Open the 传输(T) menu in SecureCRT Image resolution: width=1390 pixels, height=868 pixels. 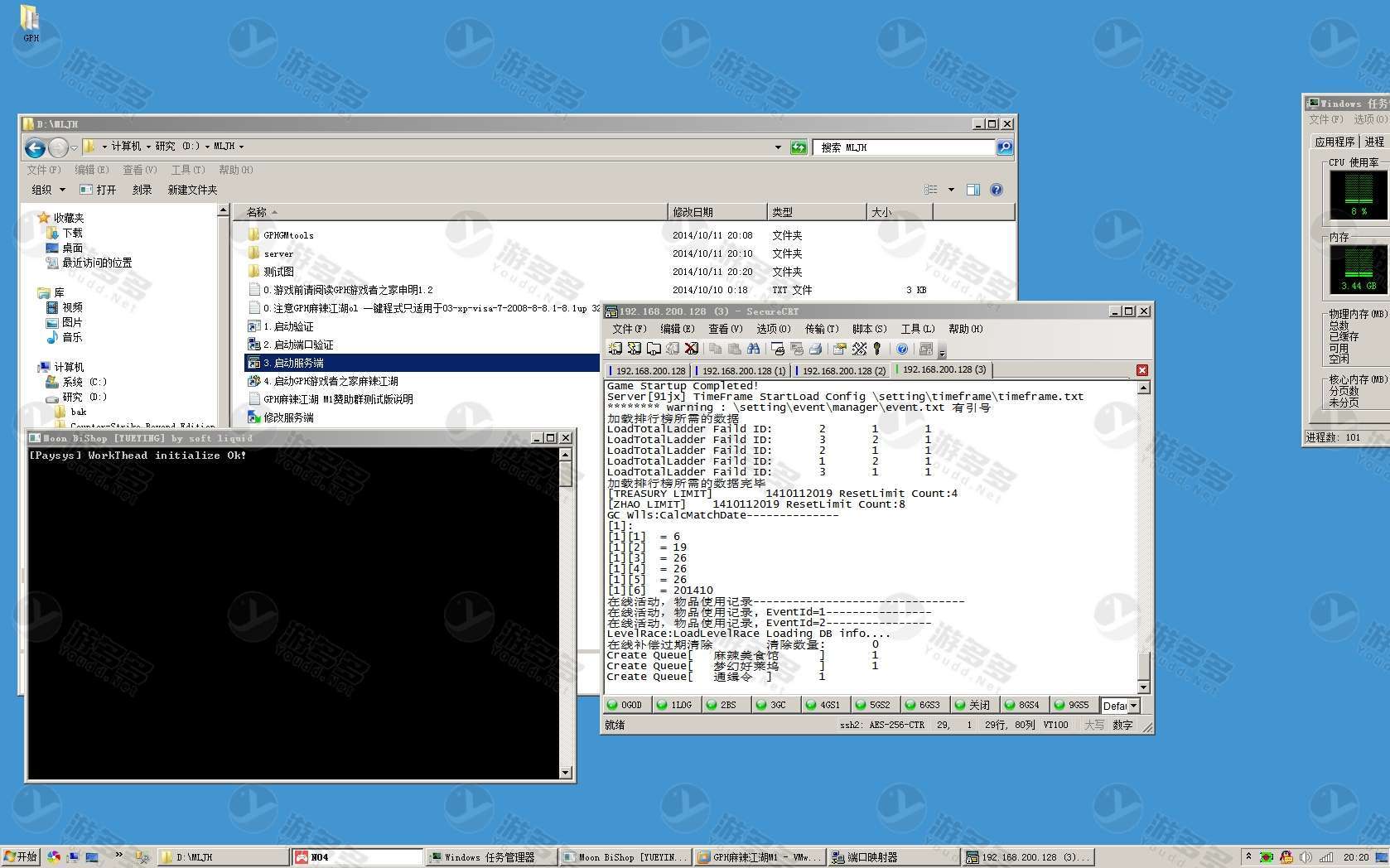pyautogui.click(x=821, y=329)
